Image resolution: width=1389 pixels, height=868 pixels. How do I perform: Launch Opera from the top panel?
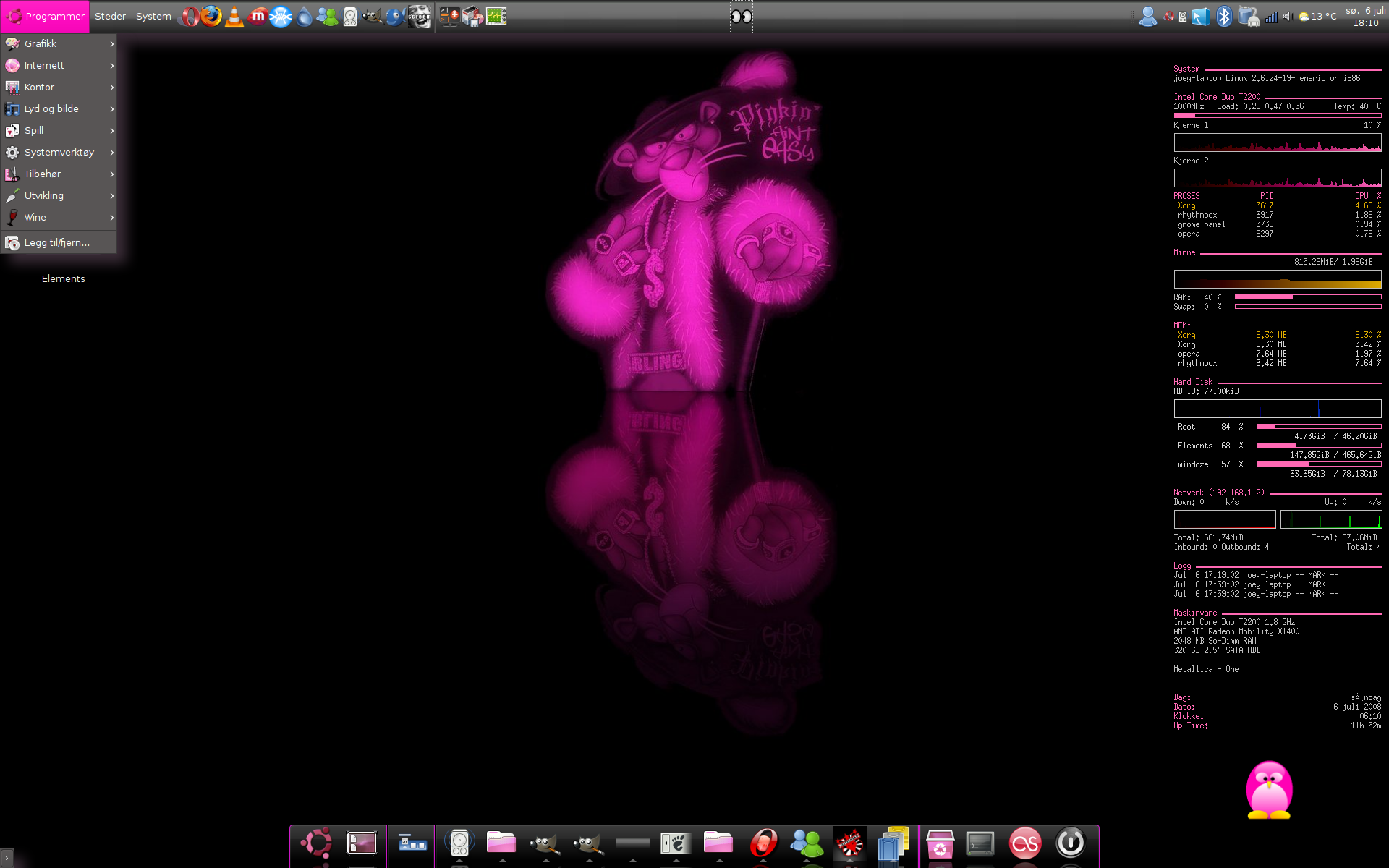tap(189, 16)
